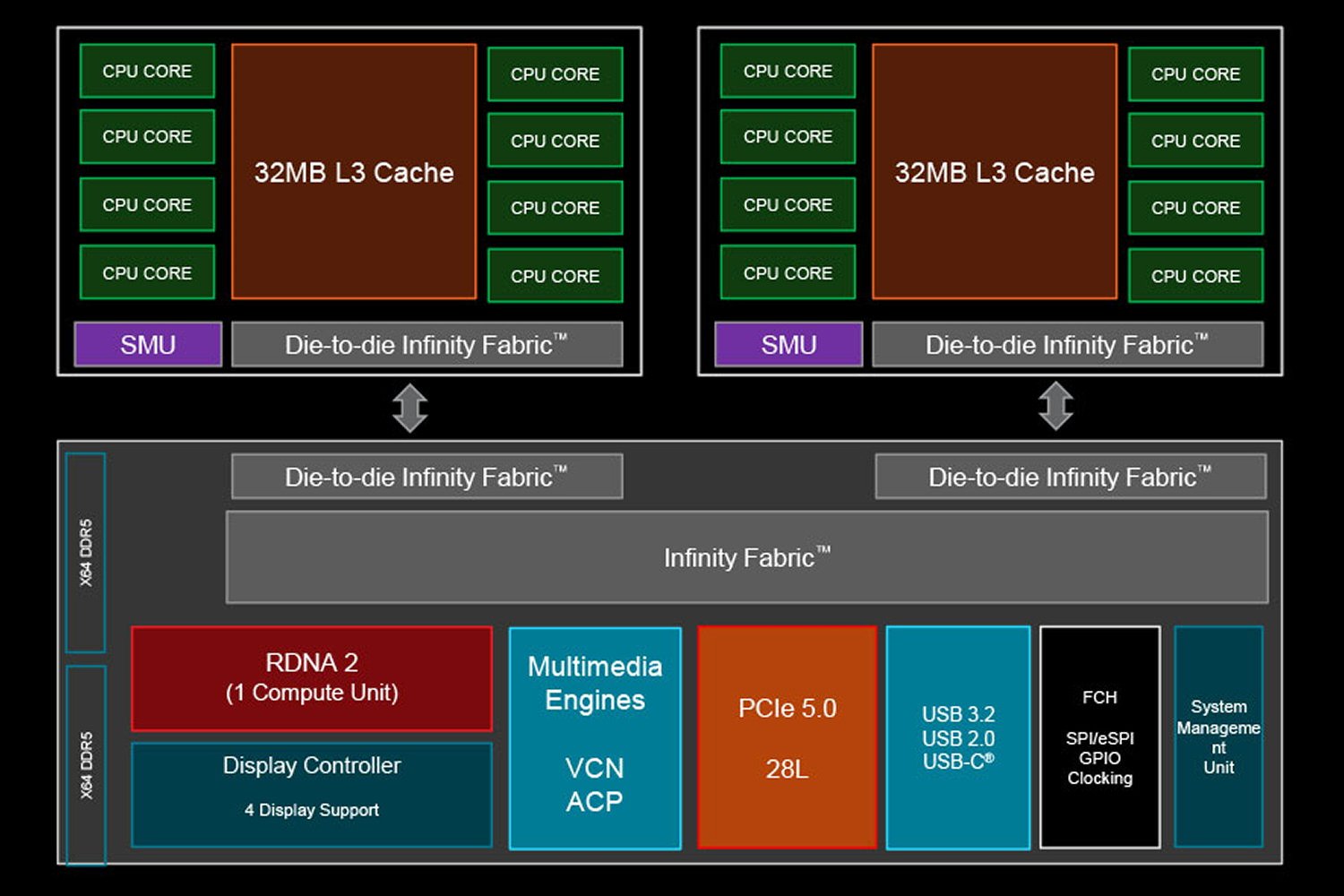Click the top-left CPU CORE in left die
Screen dimensions: 1344x896
pyautogui.click(x=147, y=71)
